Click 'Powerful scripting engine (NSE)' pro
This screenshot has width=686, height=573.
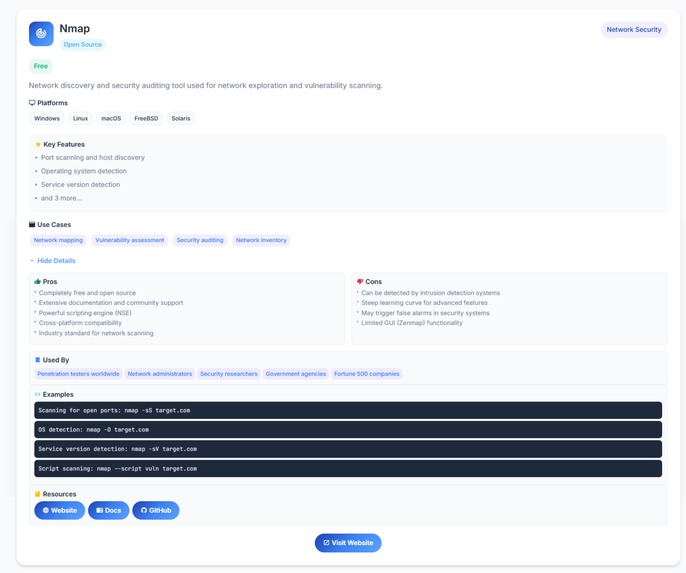click(85, 313)
